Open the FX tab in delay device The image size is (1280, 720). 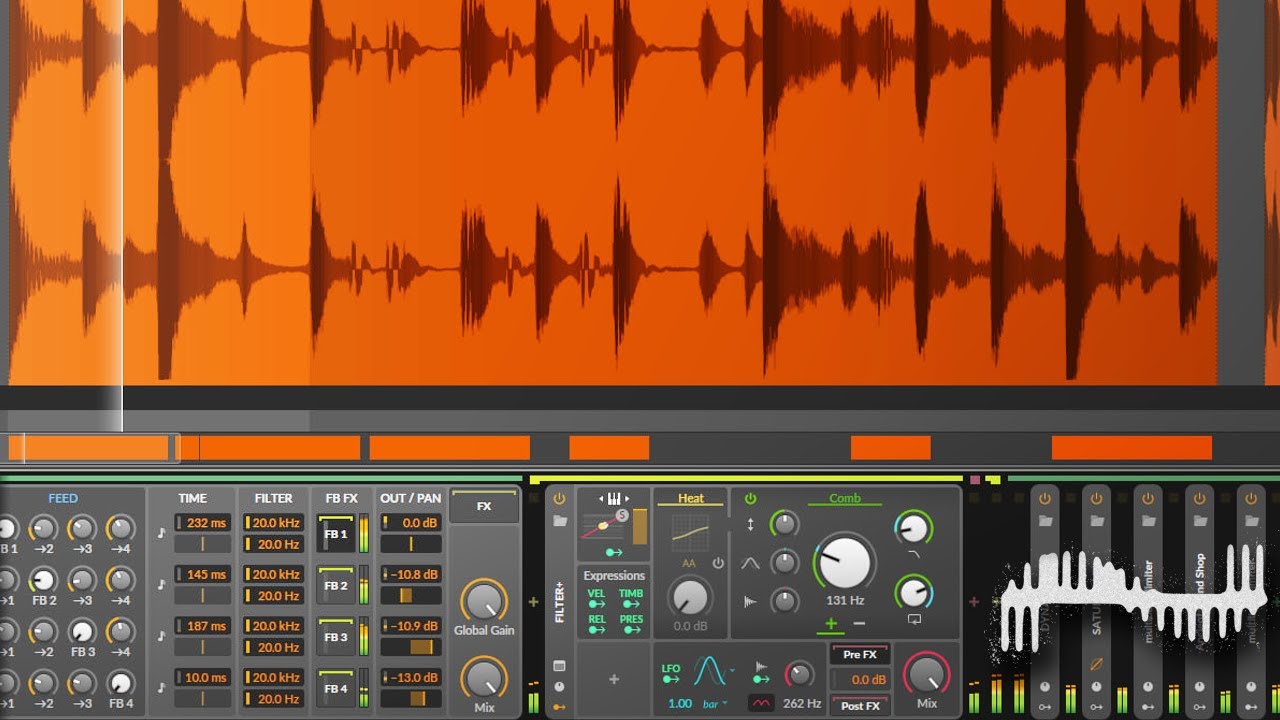(x=484, y=507)
